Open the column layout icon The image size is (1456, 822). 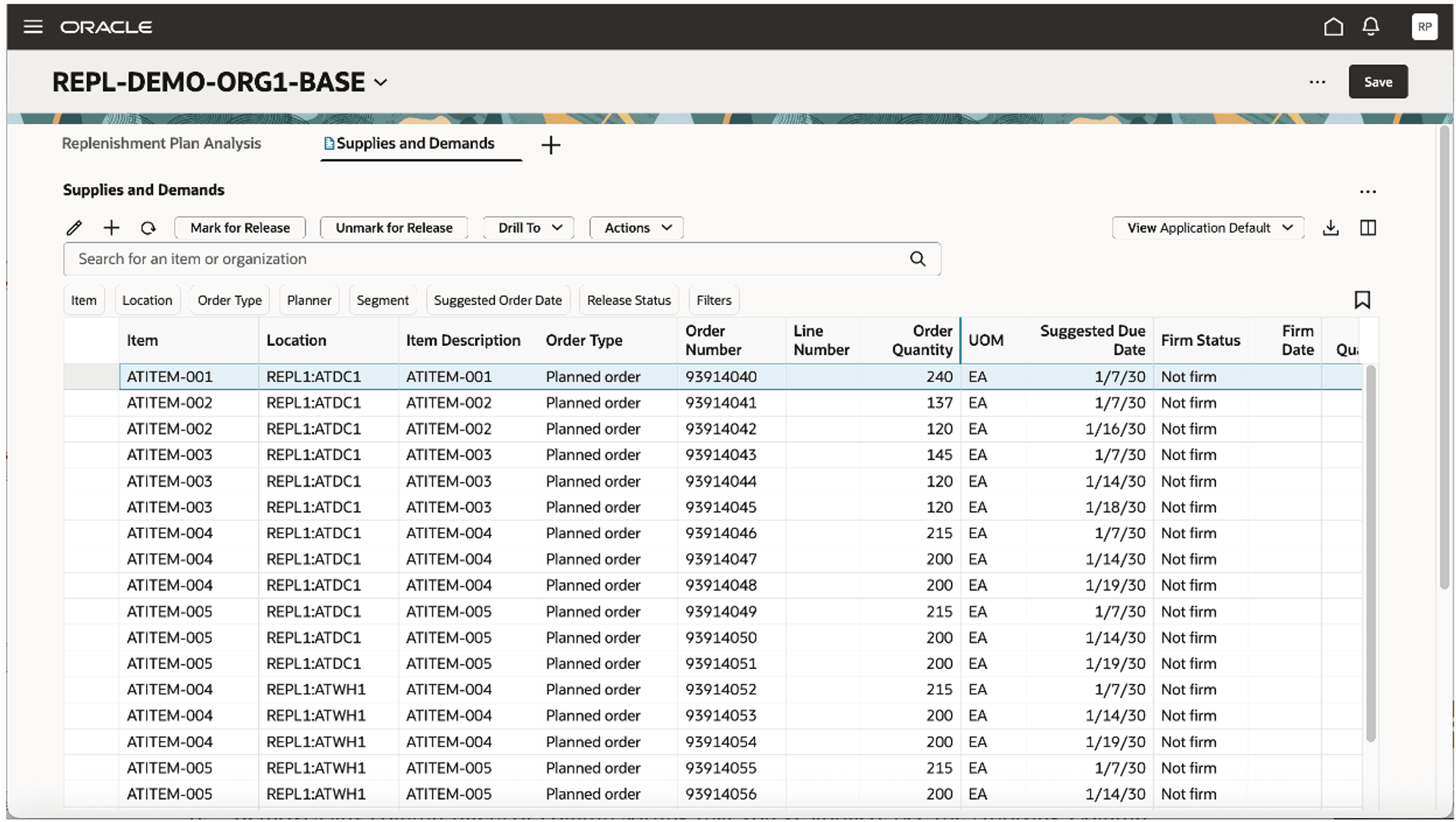[x=1367, y=228]
